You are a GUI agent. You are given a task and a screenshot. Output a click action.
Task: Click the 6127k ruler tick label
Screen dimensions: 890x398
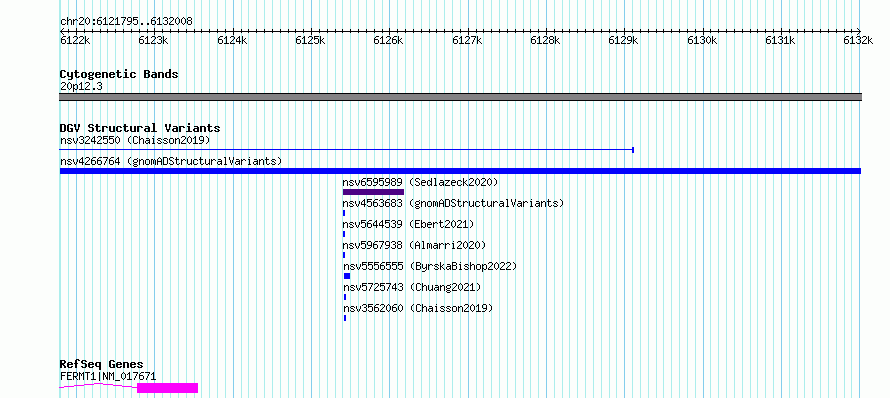467,40
